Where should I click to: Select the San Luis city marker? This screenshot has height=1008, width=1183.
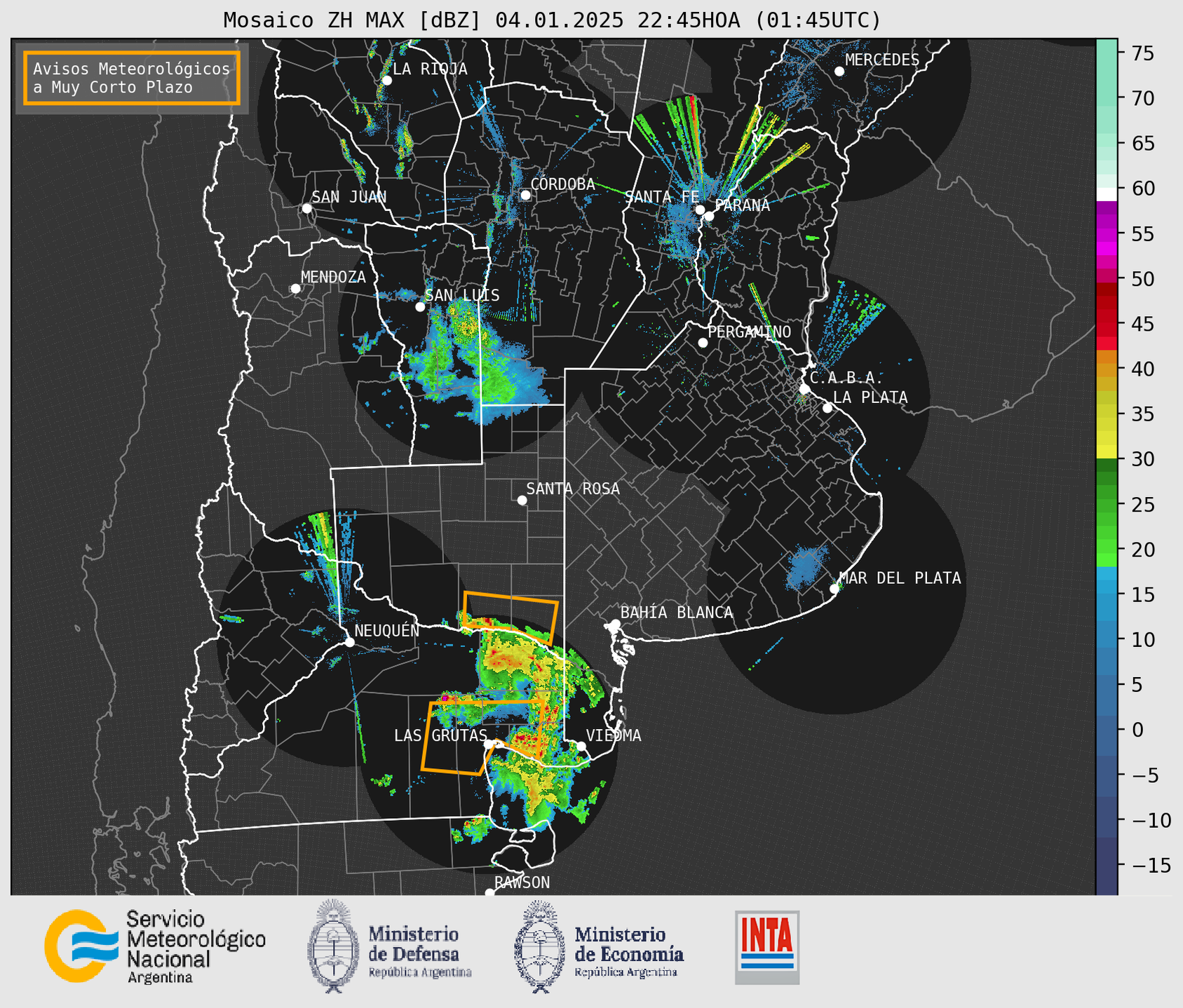(420, 307)
